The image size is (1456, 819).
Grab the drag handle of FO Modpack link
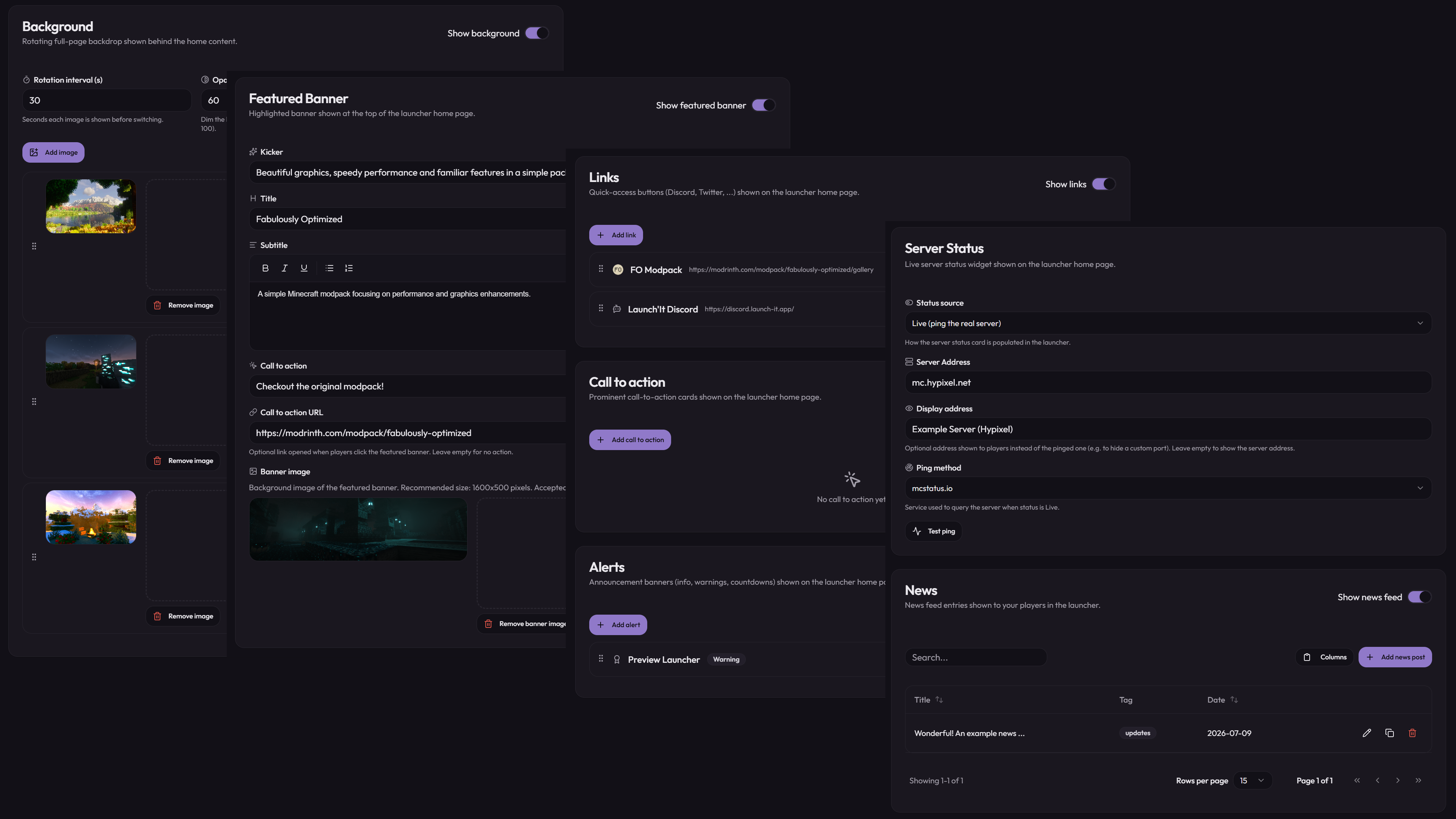coord(601,269)
